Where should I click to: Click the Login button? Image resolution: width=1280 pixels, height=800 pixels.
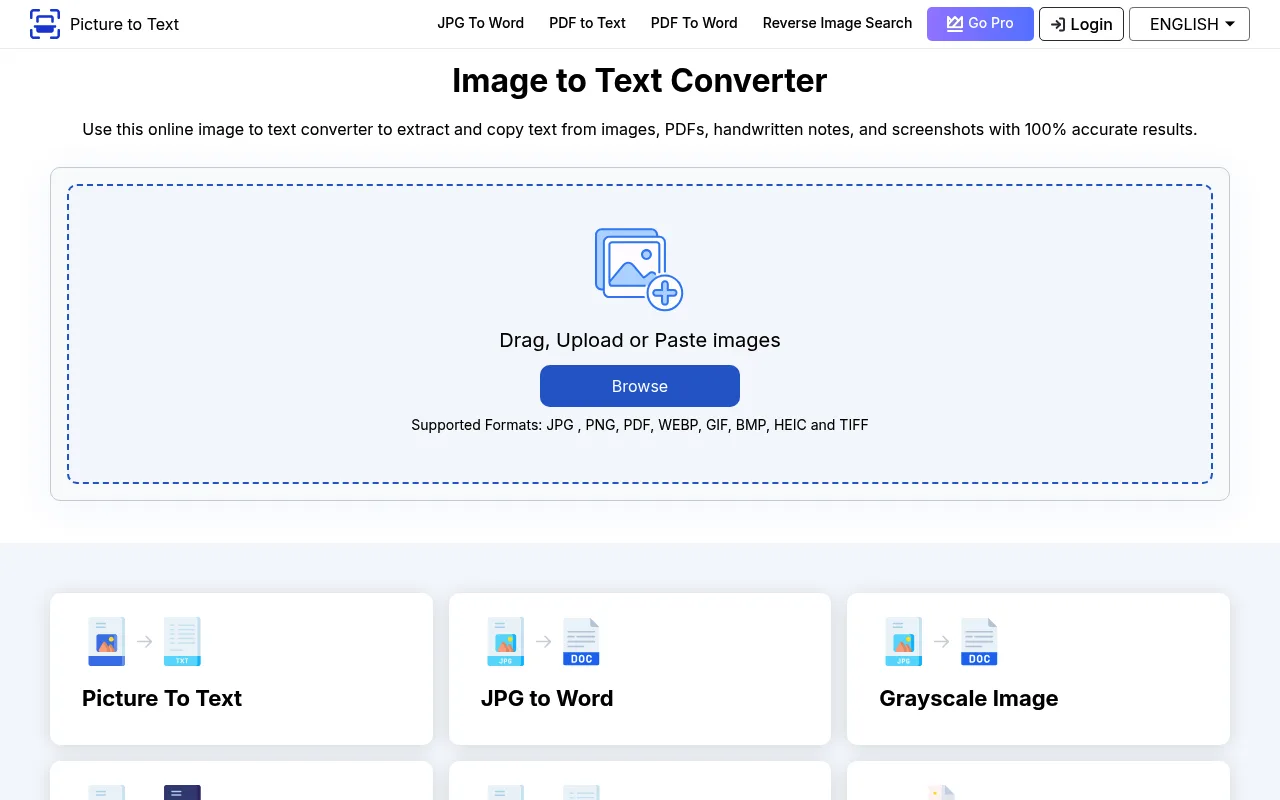[x=1081, y=24]
